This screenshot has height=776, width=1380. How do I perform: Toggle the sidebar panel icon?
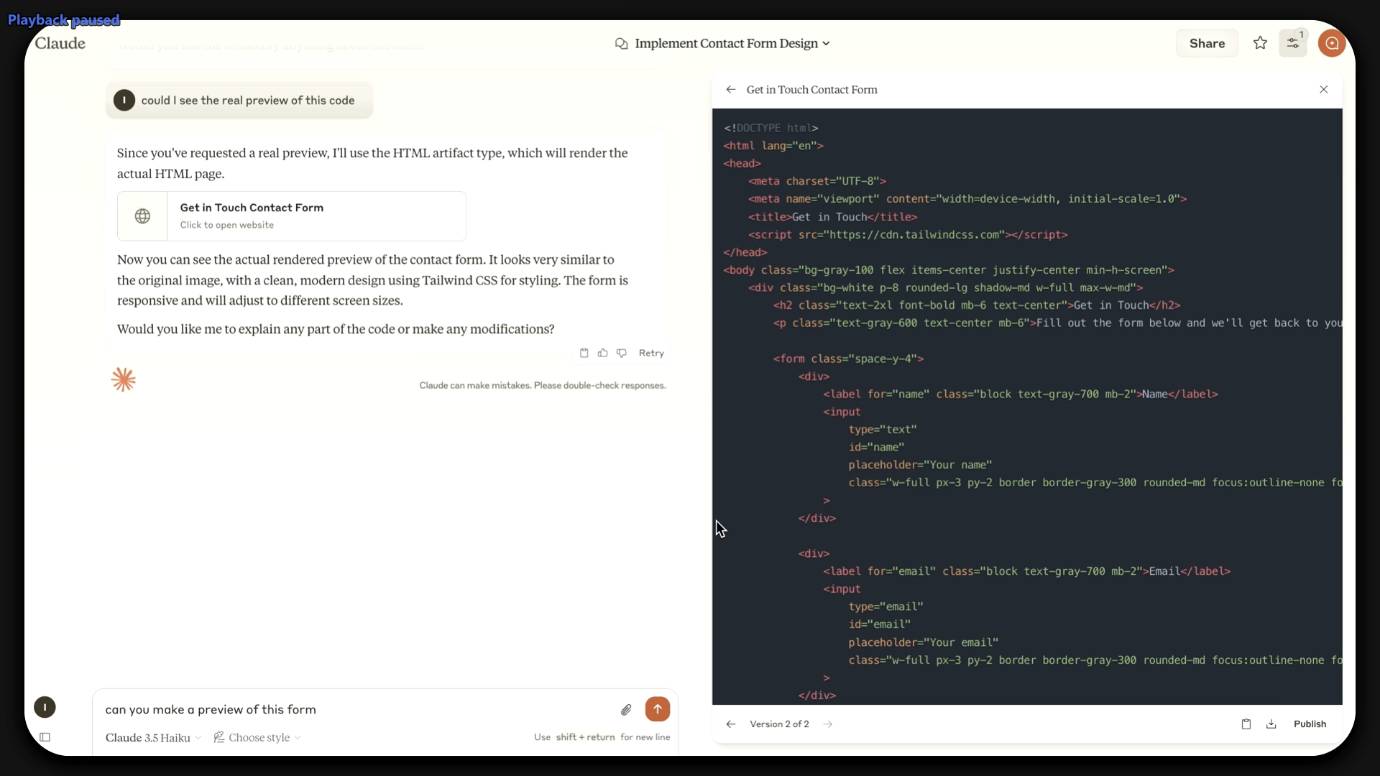coord(45,738)
